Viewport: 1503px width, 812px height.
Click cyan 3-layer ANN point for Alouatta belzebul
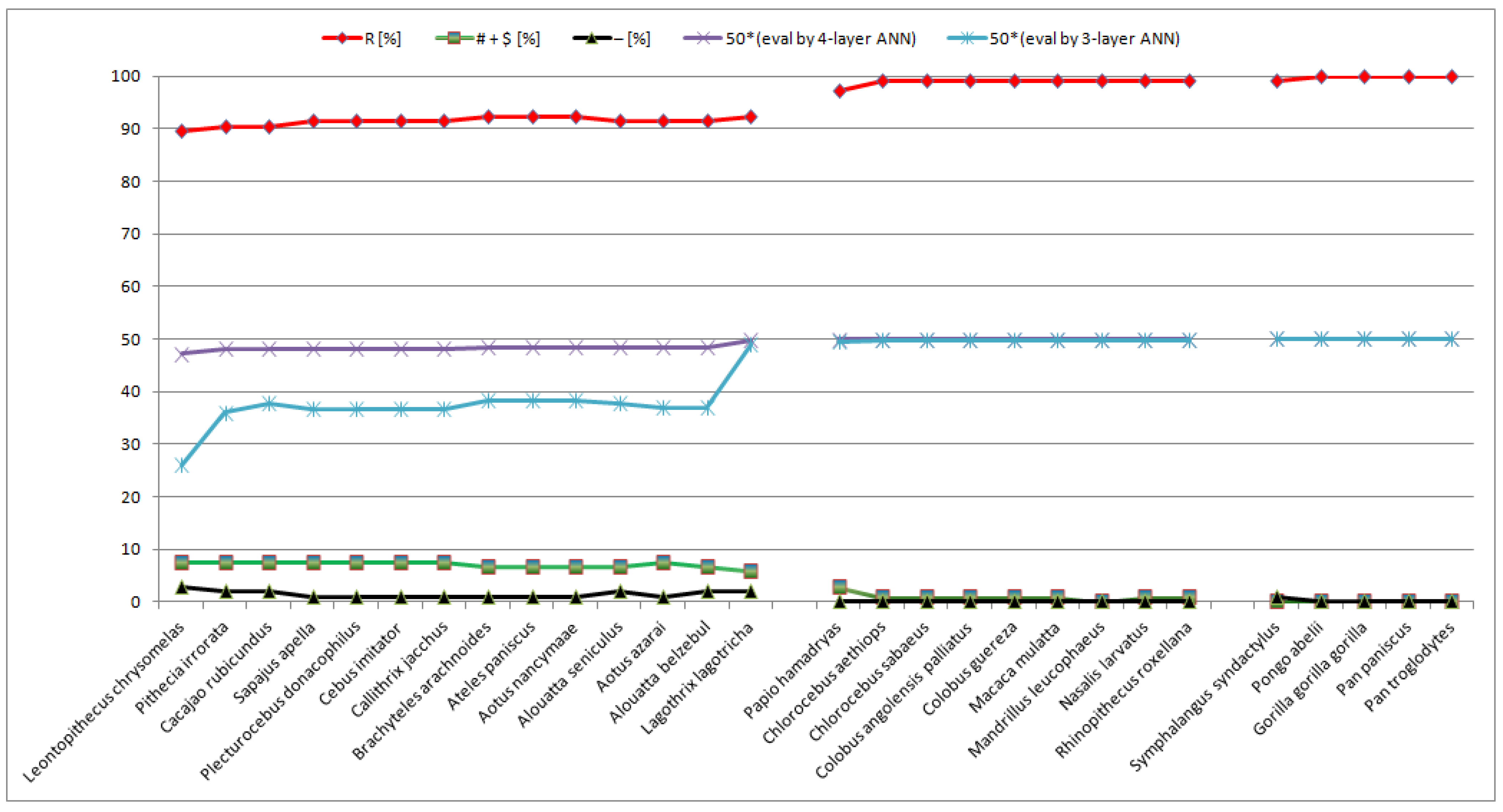(x=708, y=408)
